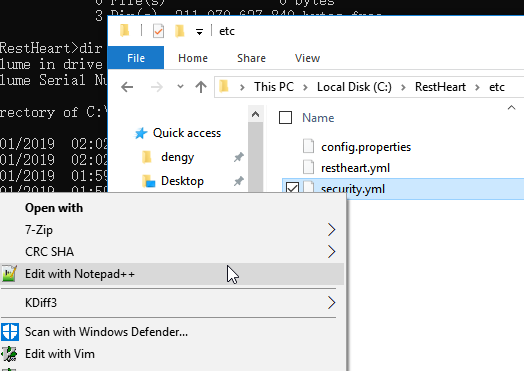Image resolution: width=524 pixels, height=371 pixels.
Task: Click the pin icon next to Desktop
Action: [x=238, y=181]
